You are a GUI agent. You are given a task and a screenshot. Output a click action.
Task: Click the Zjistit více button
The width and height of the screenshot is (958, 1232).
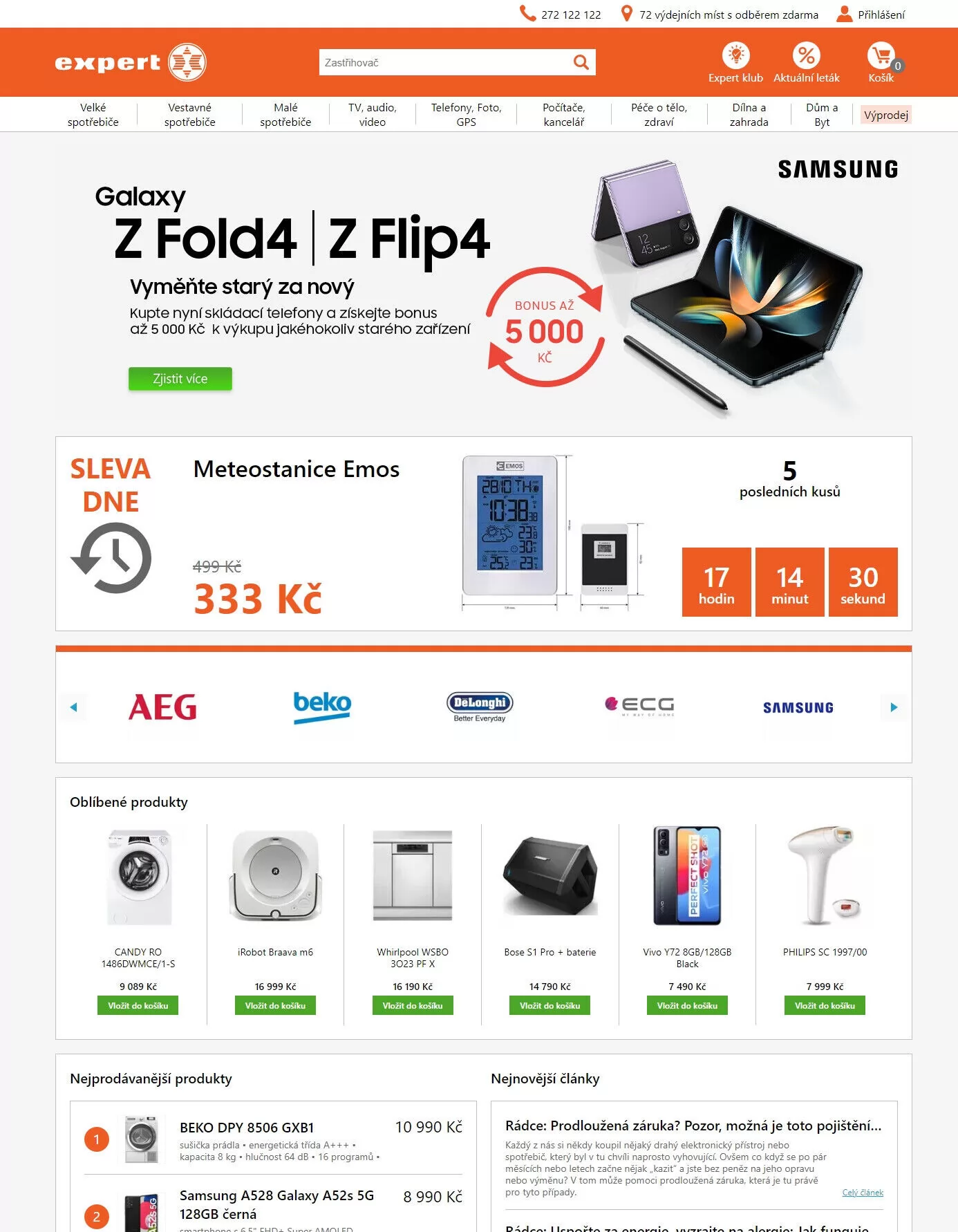(x=180, y=379)
